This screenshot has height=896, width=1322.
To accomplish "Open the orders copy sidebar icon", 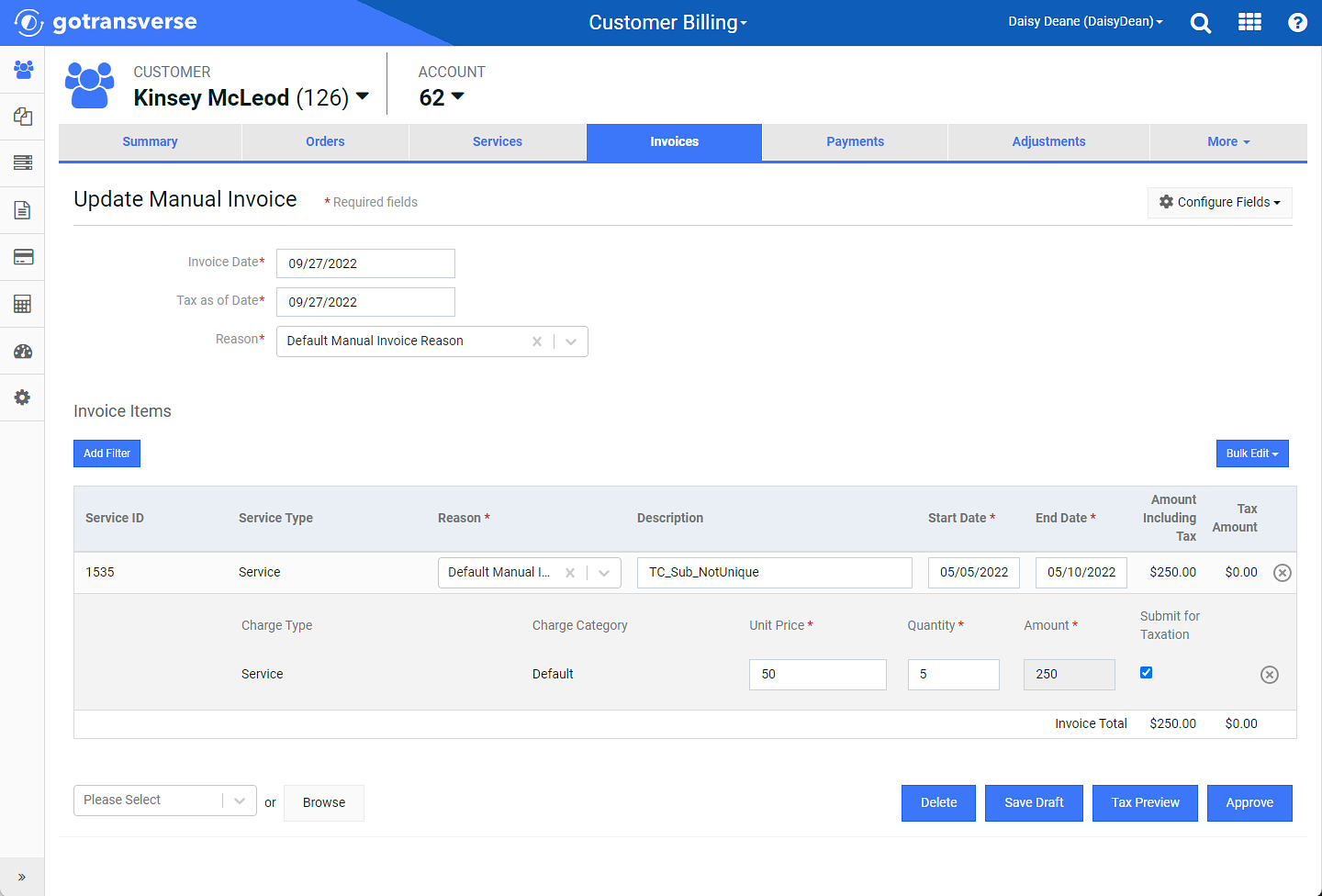I will click(x=23, y=117).
